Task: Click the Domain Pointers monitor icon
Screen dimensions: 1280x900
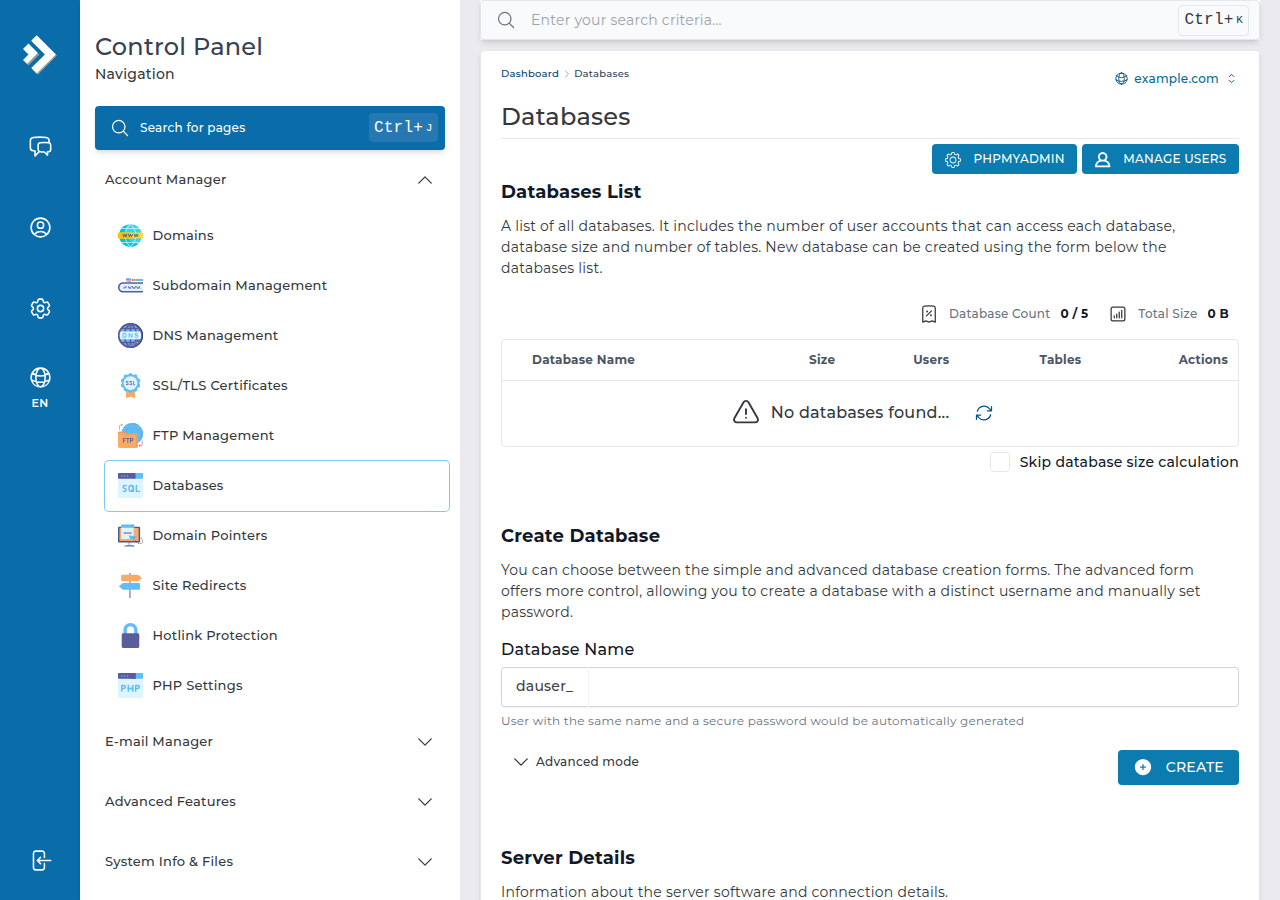Action: (130, 536)
